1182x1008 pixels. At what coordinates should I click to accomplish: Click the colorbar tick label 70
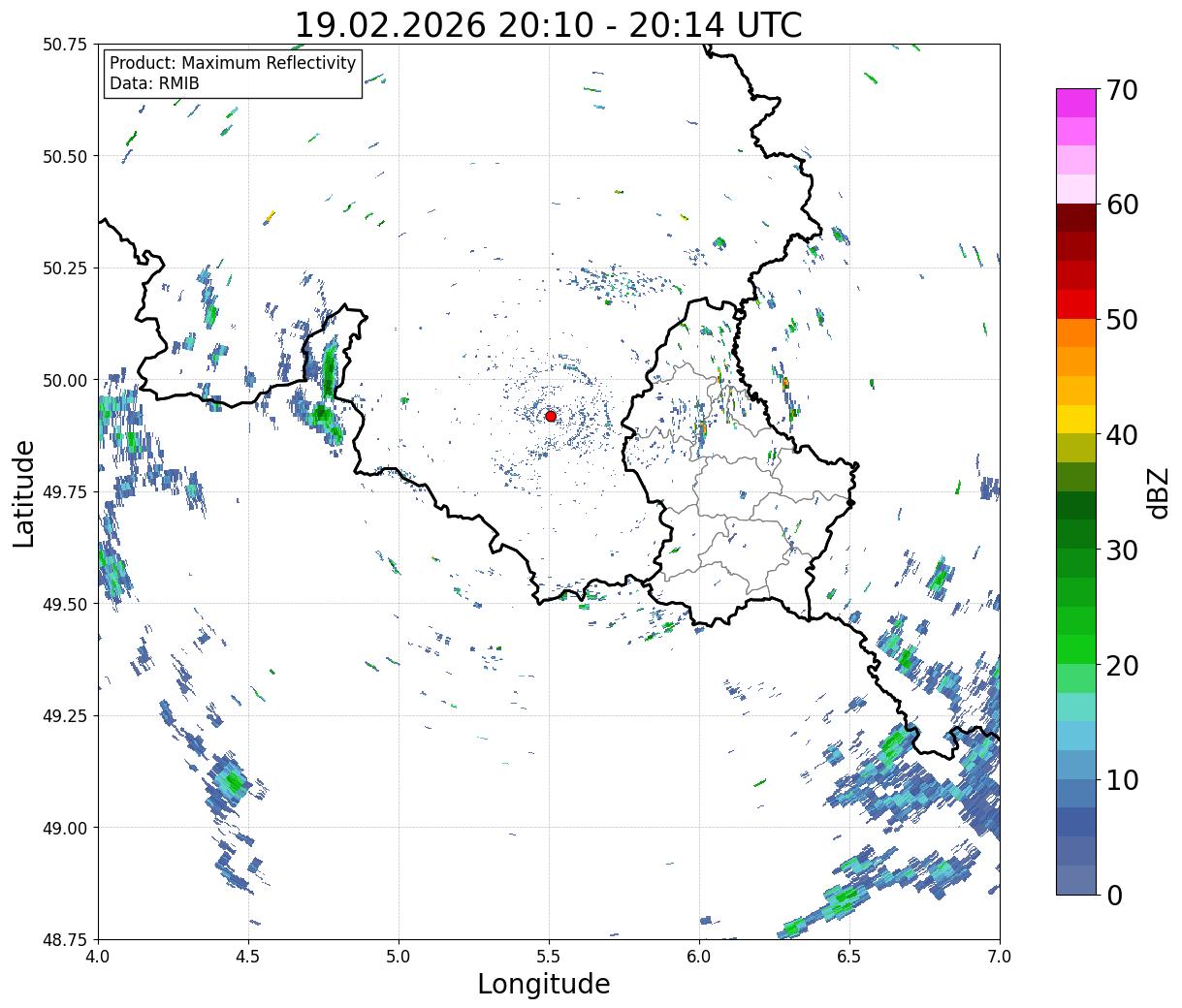(1123, 90)
